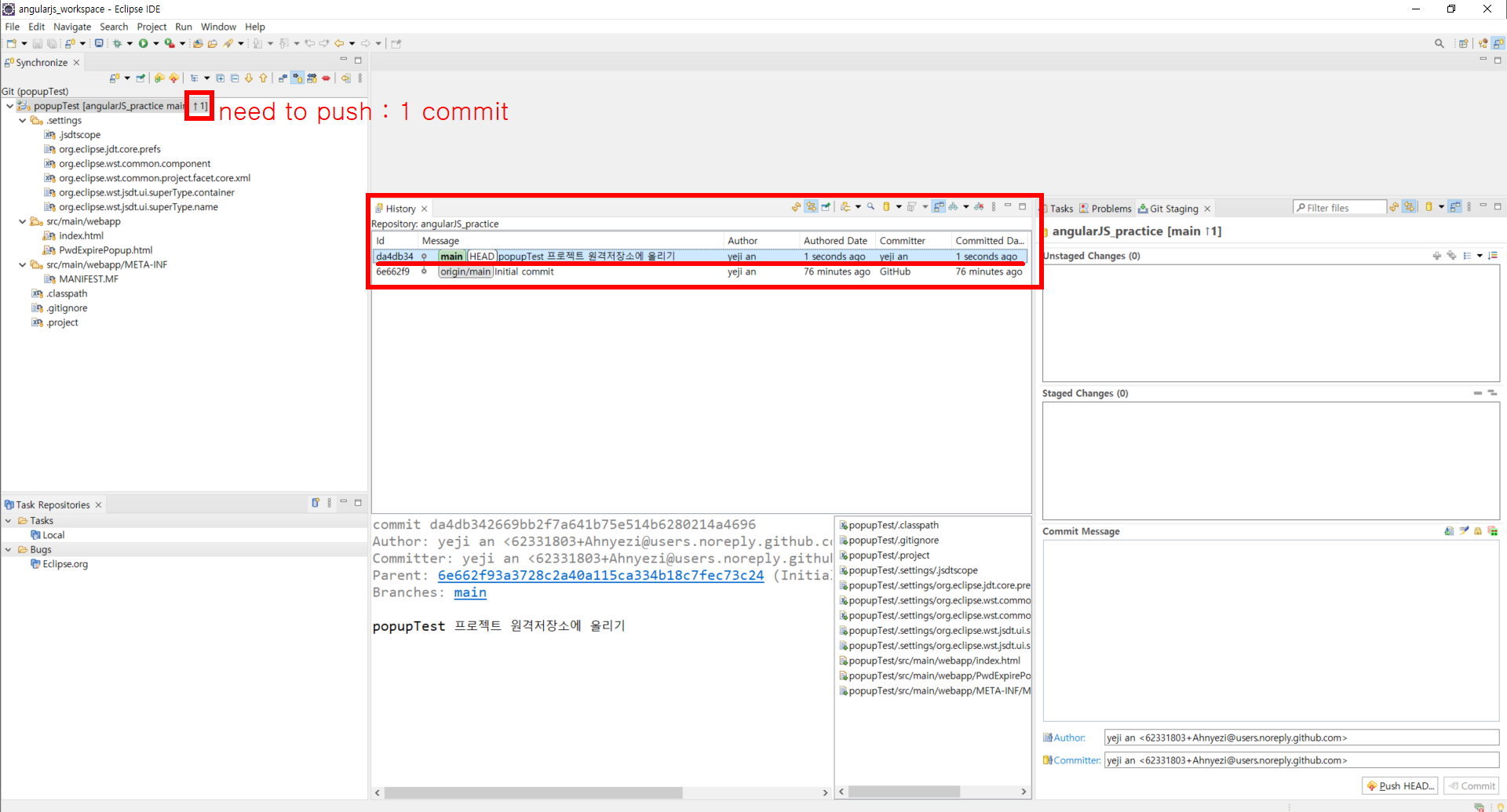1507x812 pixels.
Task: Collapse src/main/webapp folder node
Action: pos(23,222)
